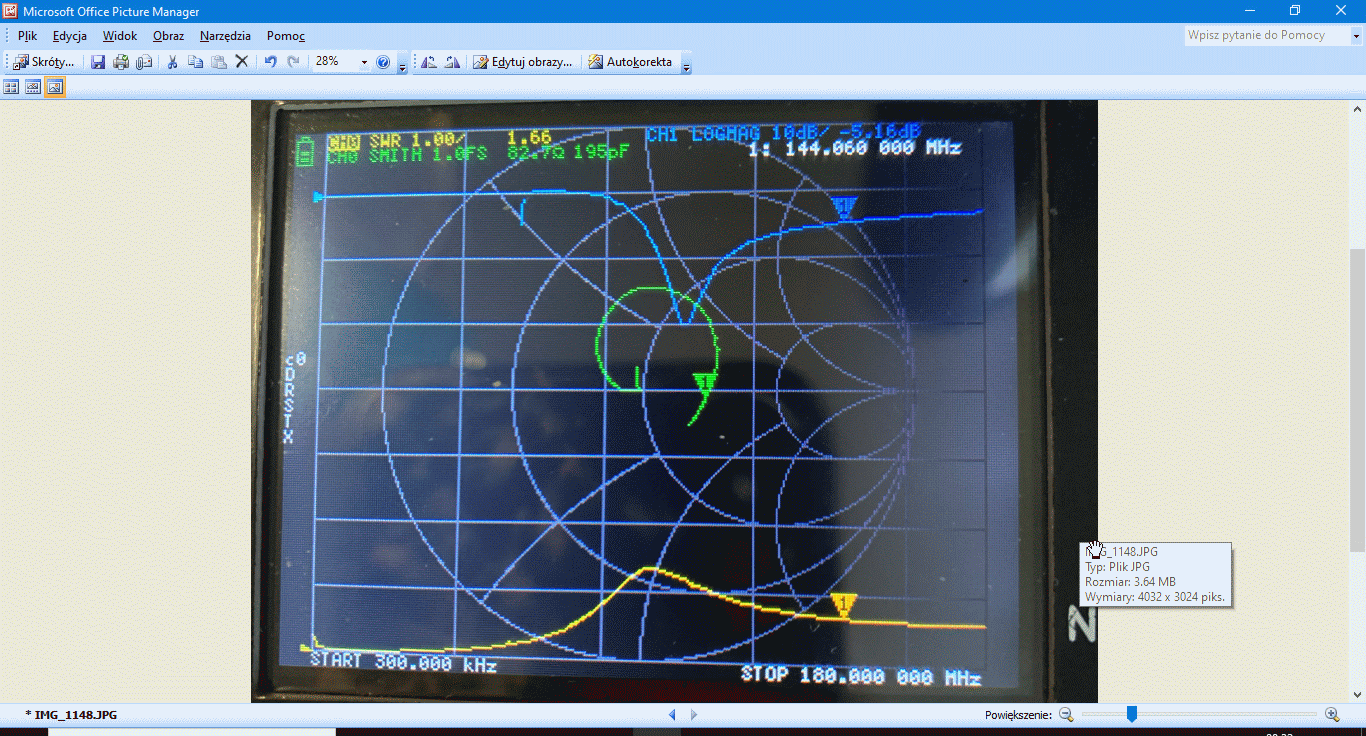Switch to Single Picture view
1366x736 pixels.
click(x=55, y=87)
